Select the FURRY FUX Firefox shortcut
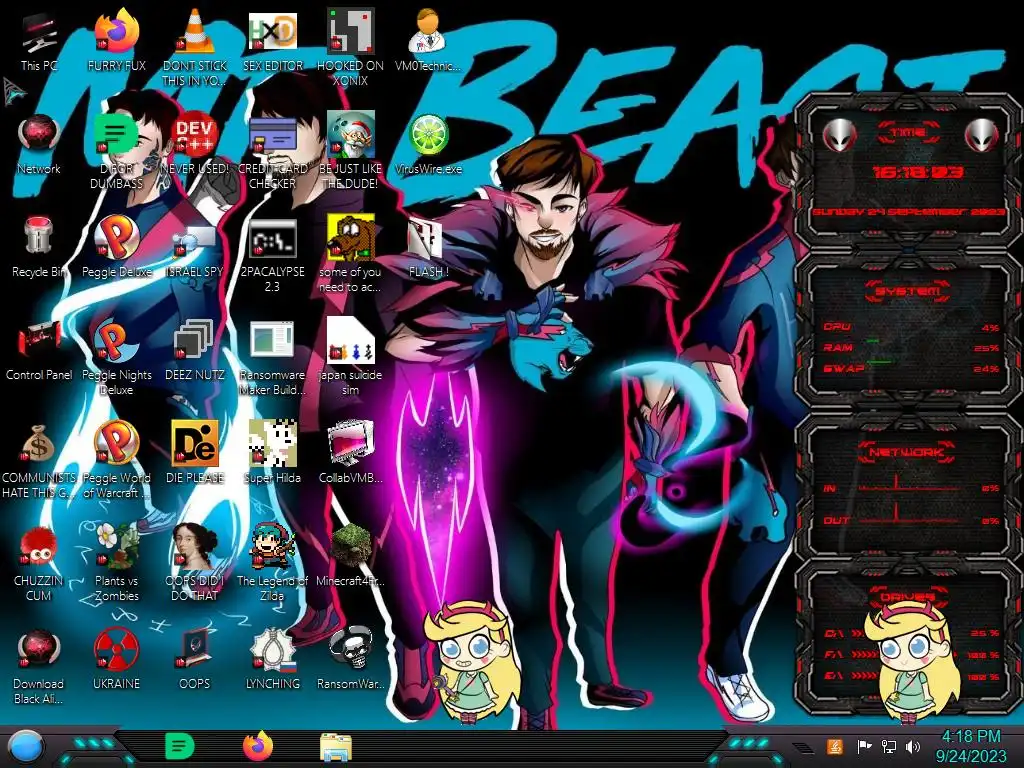 click(117, 31)
